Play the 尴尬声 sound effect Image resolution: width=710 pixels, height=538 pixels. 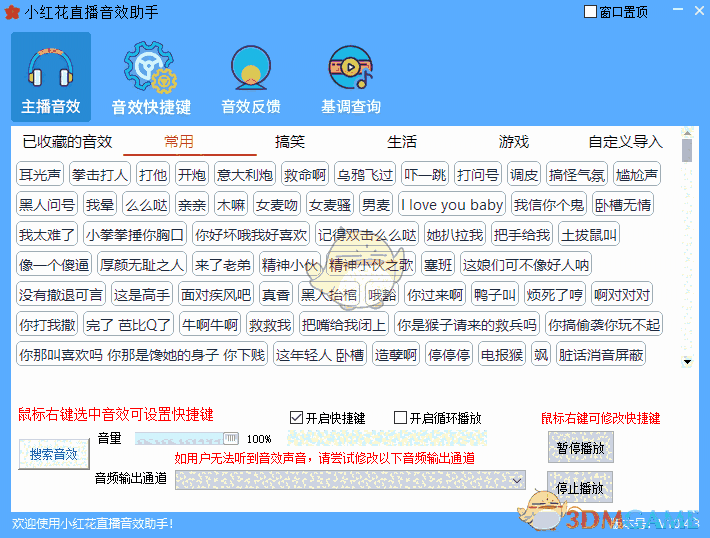click(637, 174)
